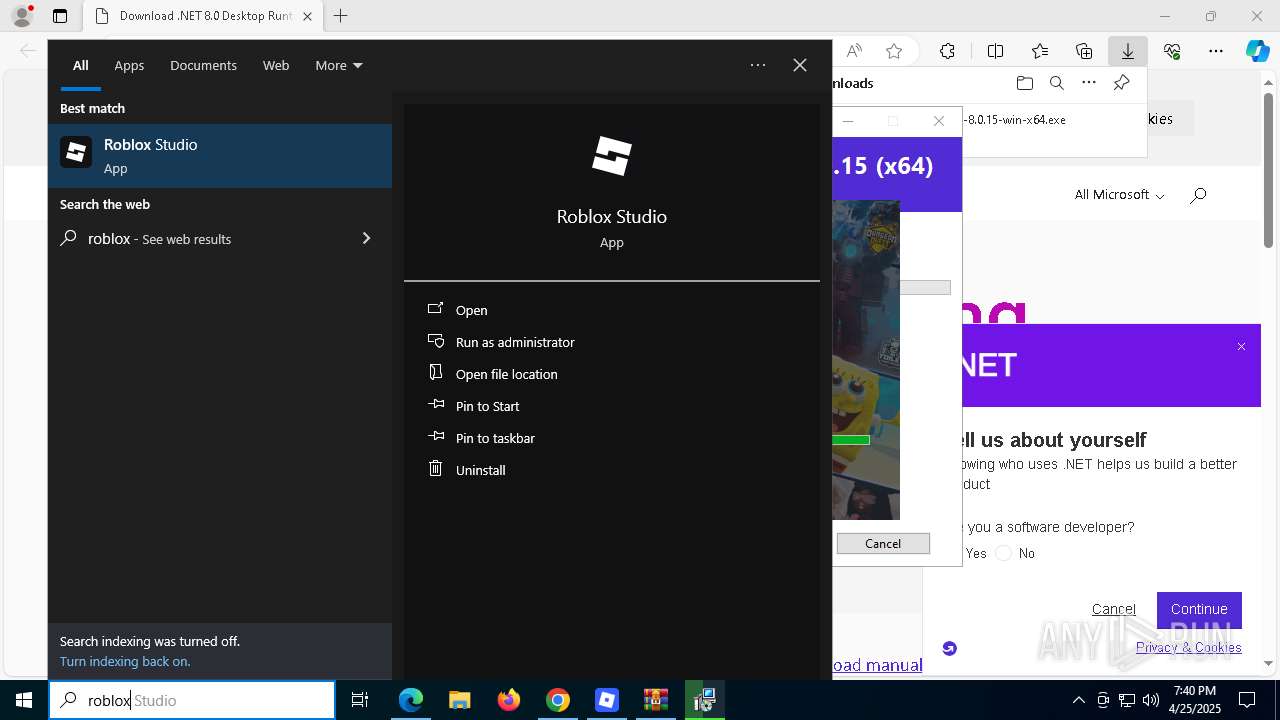Open Edge favorites list
The image size is (1280, 720).
1040,51
